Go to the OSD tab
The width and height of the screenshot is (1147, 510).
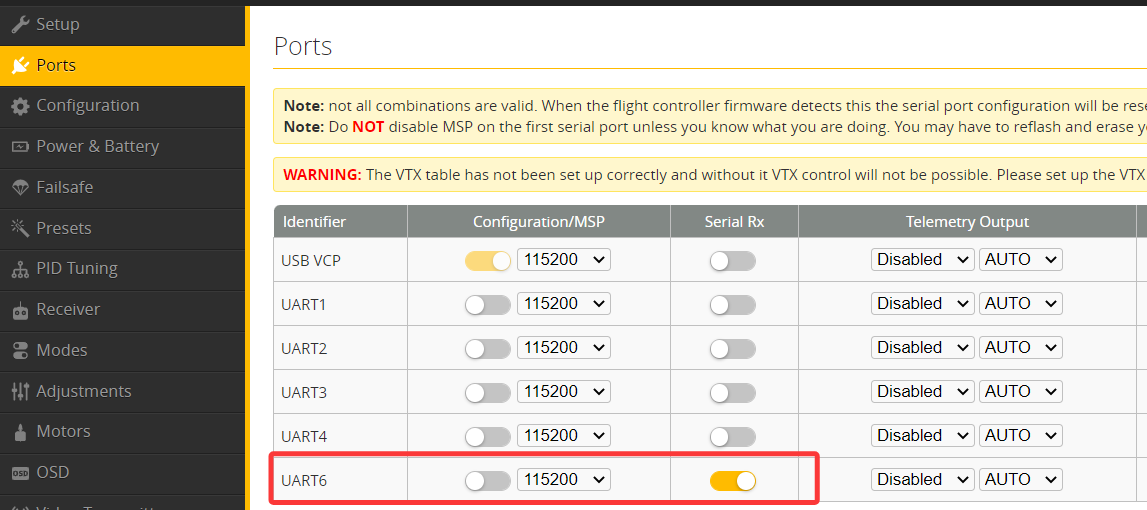[52, 472]
